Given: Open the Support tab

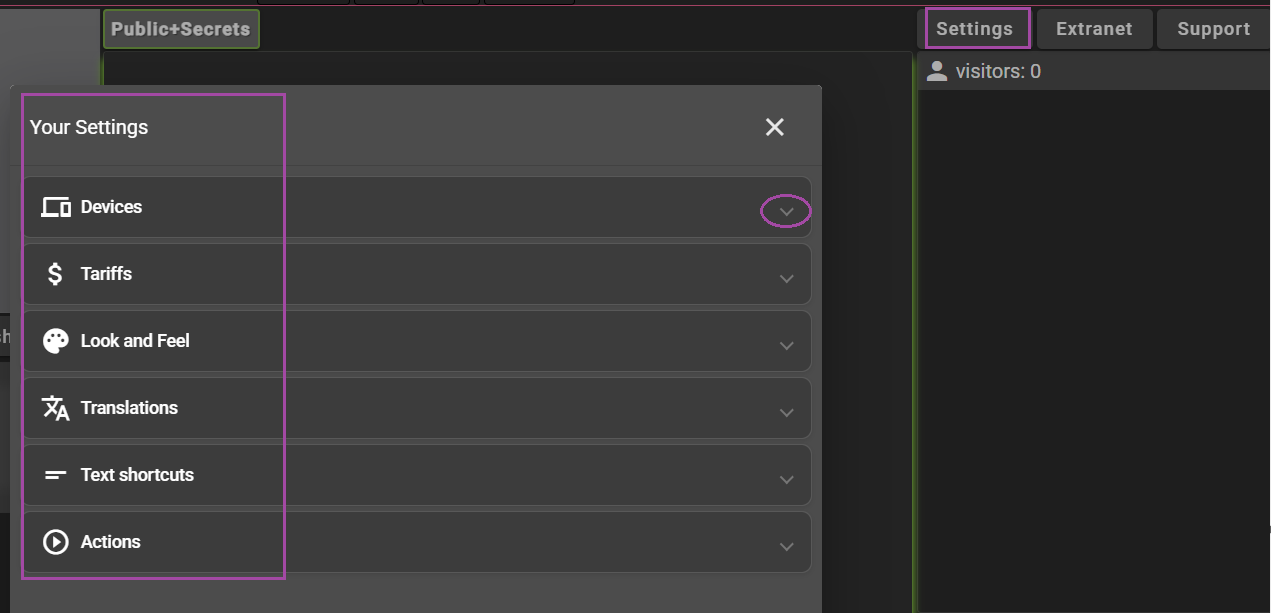Looking at the screenshot, I should tap(1214, 29).
